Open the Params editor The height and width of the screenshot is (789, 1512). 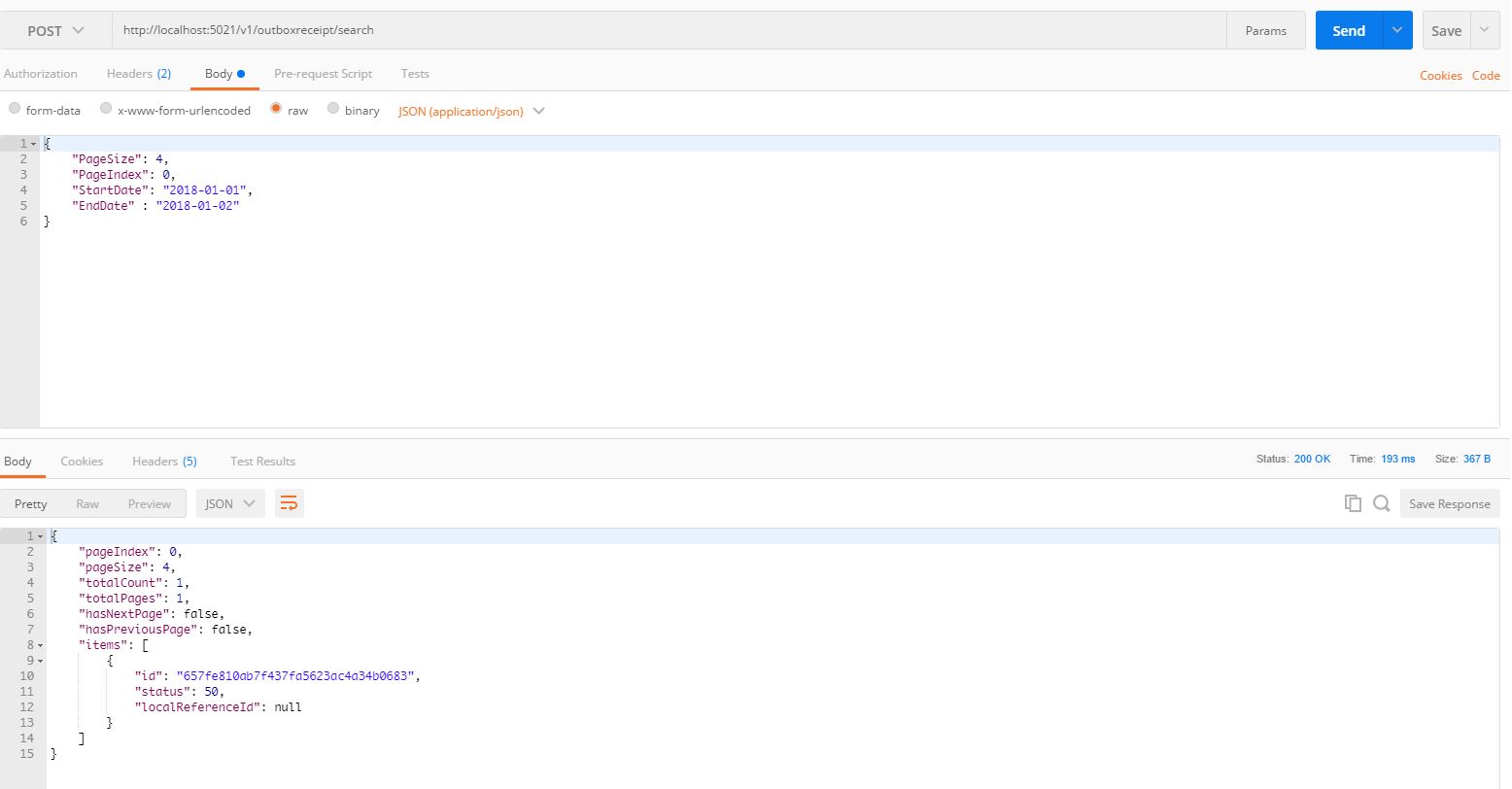click(x=1265, y=30)
